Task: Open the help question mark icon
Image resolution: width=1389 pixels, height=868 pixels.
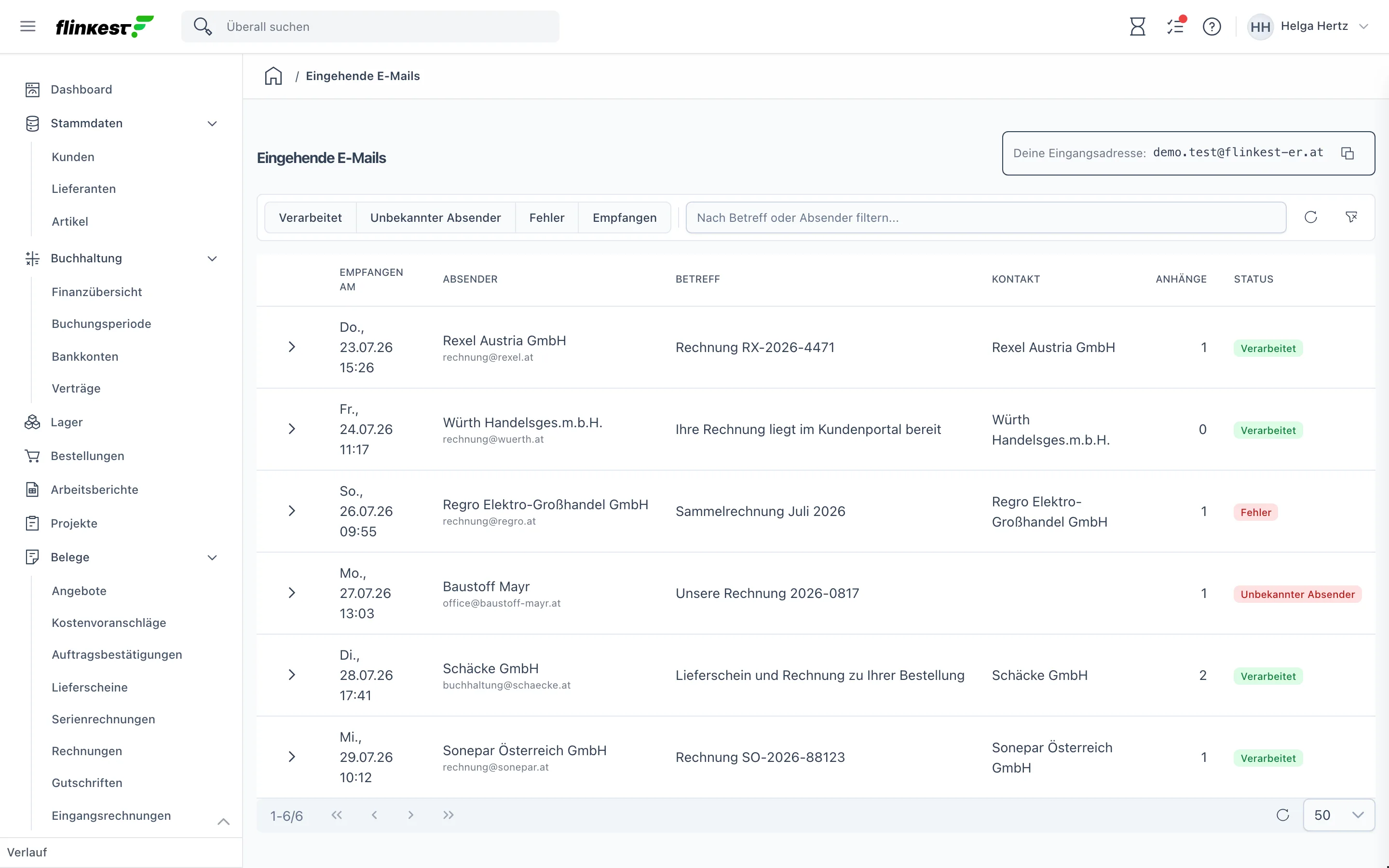Action: tap(1212, 27)
